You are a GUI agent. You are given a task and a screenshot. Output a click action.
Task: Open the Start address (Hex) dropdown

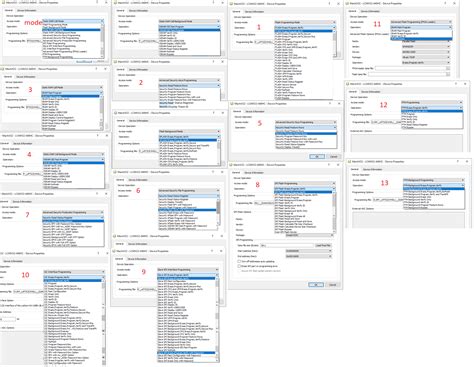(309, 251)
